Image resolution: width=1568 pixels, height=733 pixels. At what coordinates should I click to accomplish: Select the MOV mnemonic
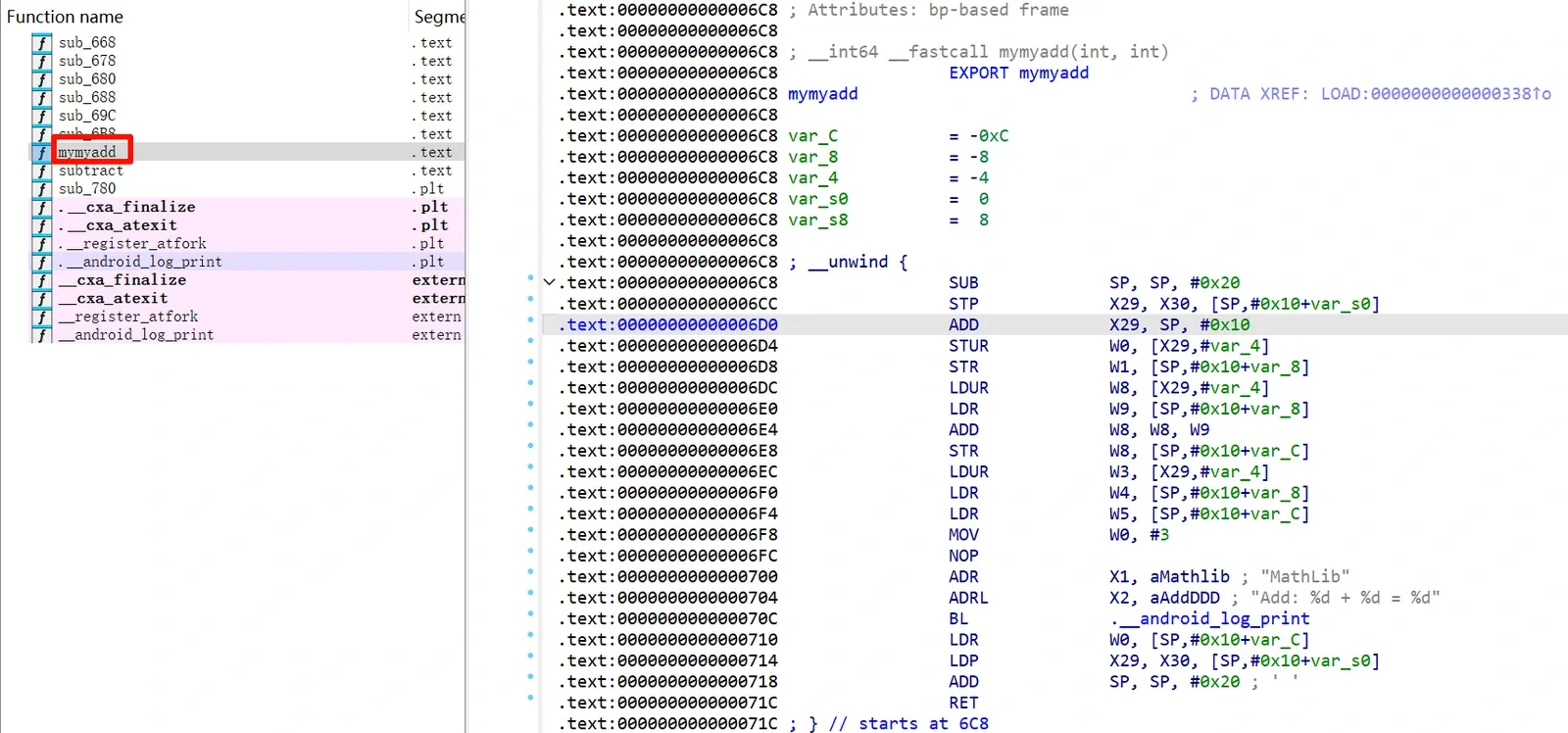963,535
